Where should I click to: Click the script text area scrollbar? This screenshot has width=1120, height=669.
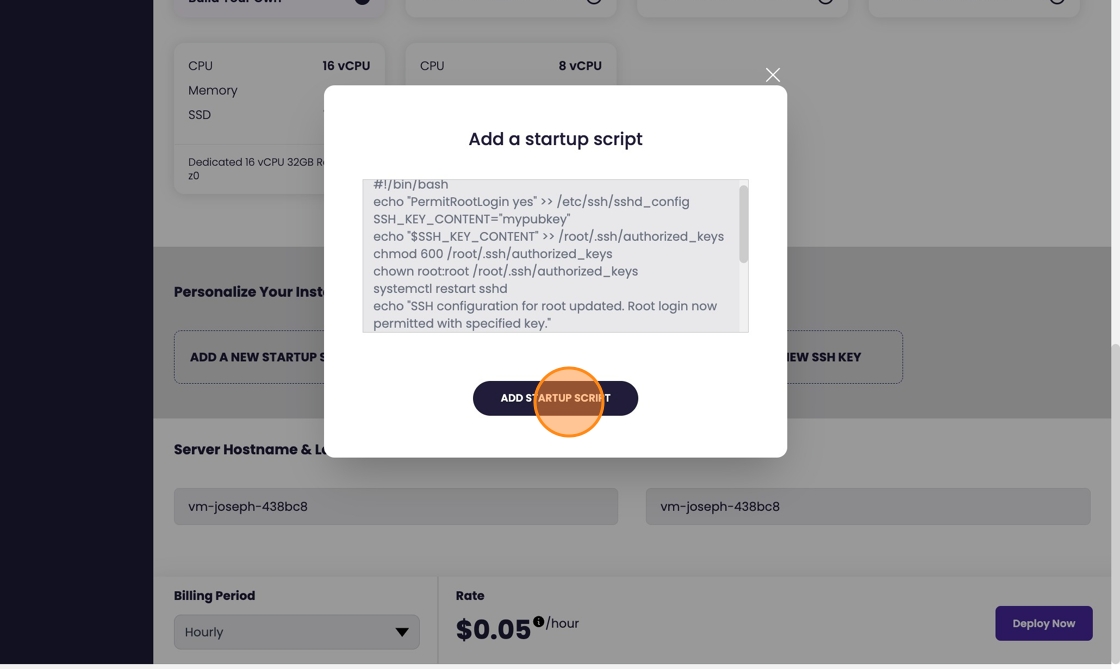point(743,225)
